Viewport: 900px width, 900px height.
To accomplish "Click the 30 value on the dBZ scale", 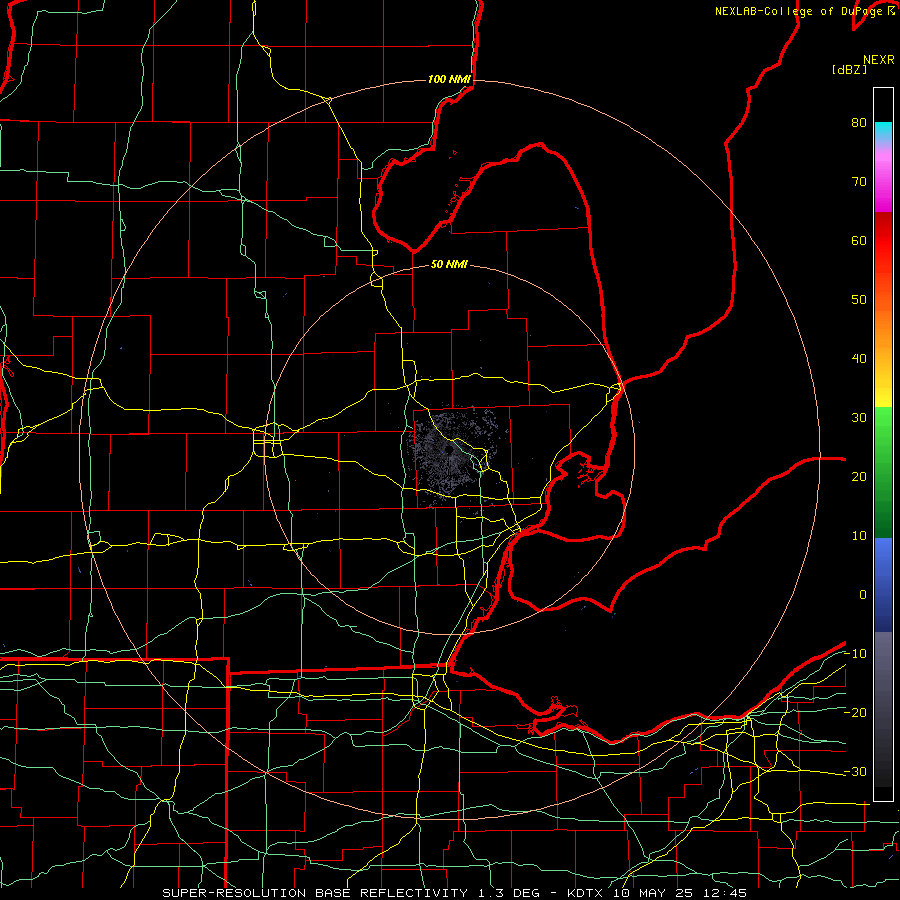I will point(859,417).
